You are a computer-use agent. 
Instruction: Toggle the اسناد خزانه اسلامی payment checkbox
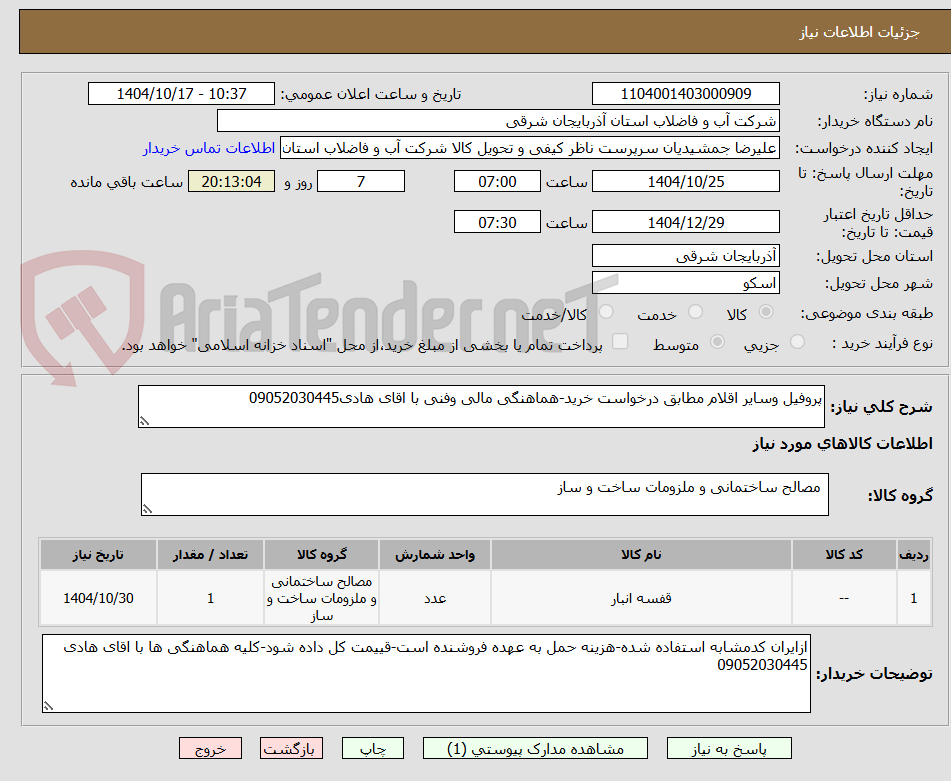pos(620,341)
